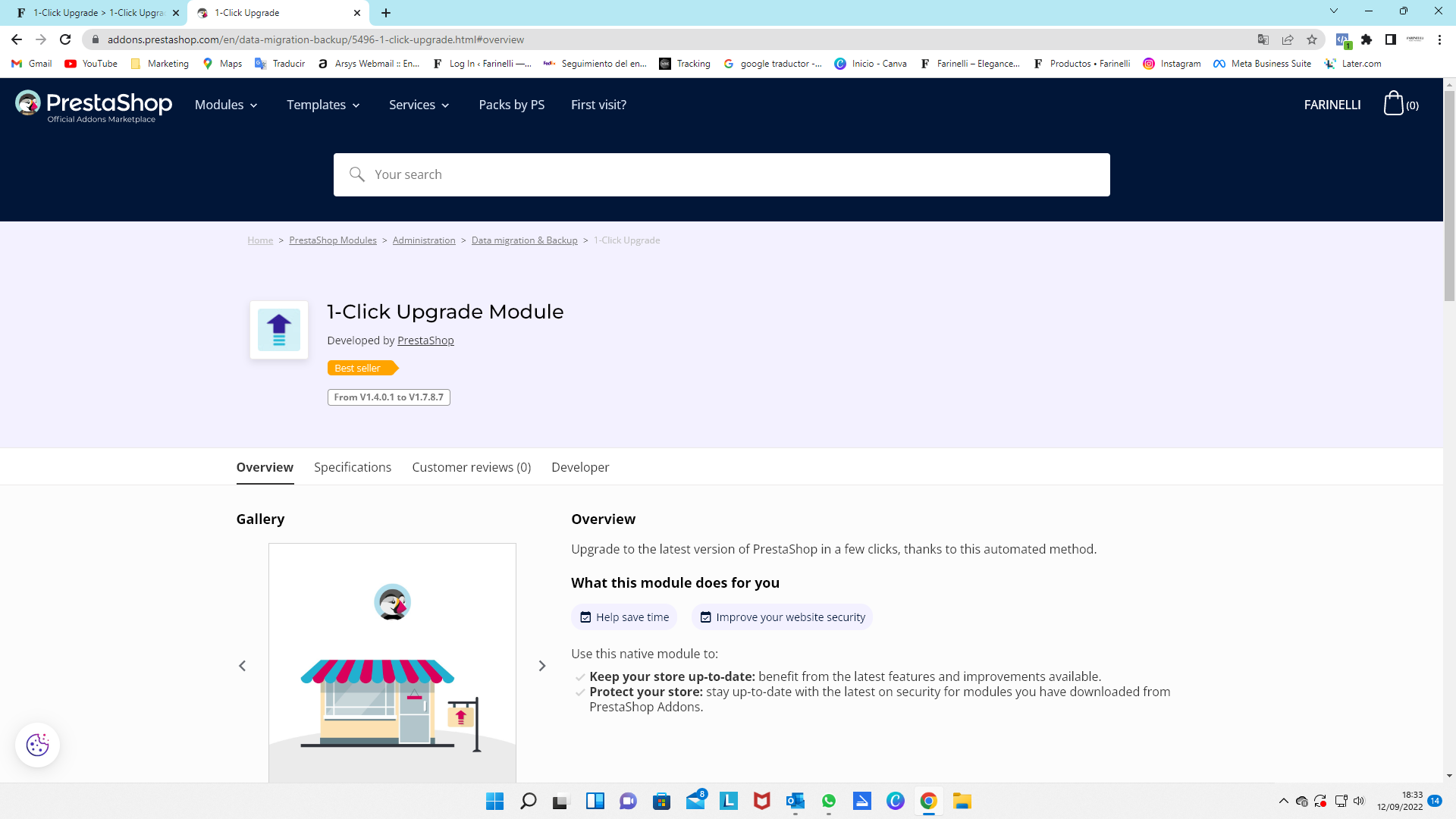Image resolution: width=1456 pixels, height=819 pixels.
Task: Click the 1-Click Upgrade module icon
Action: point(279,330)
